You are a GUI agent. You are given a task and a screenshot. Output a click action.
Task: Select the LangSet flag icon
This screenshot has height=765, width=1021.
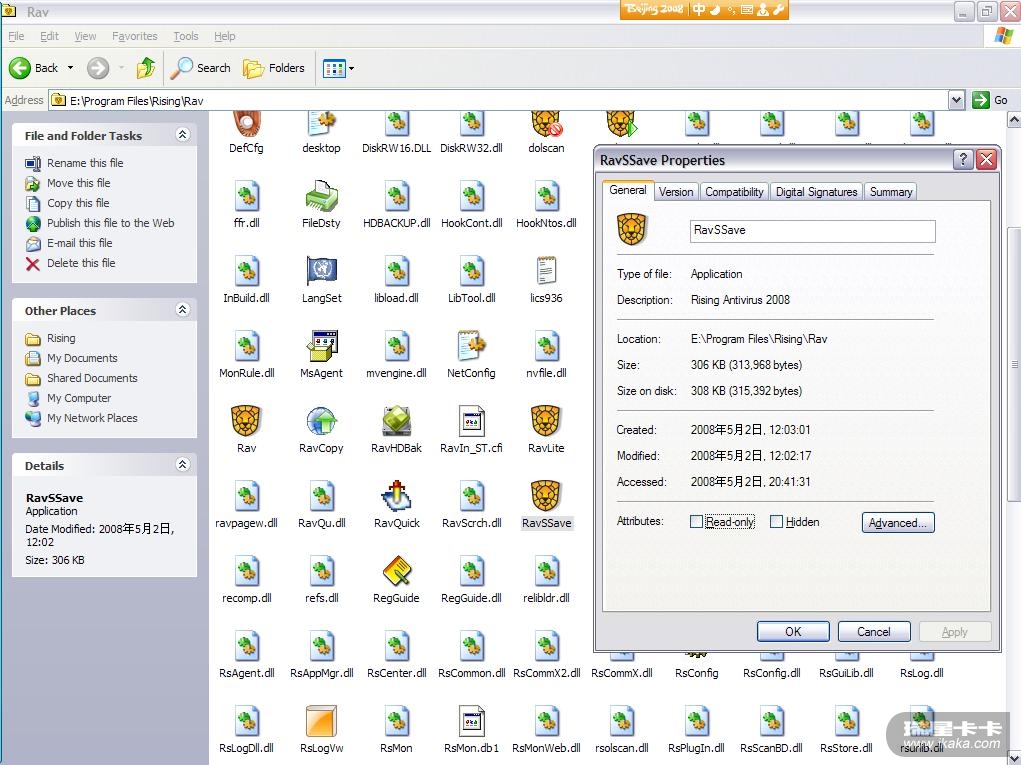(x=321, y=271)
